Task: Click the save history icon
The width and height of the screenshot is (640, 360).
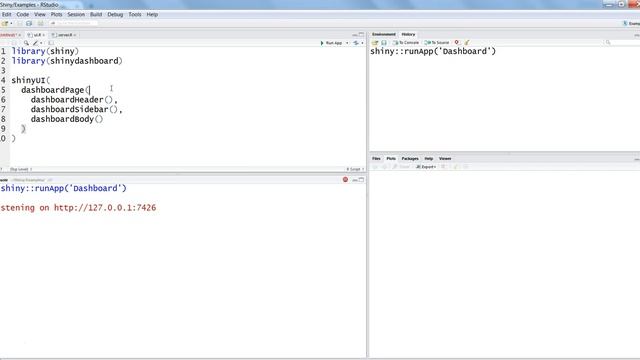Action: (x=384, y=42)
